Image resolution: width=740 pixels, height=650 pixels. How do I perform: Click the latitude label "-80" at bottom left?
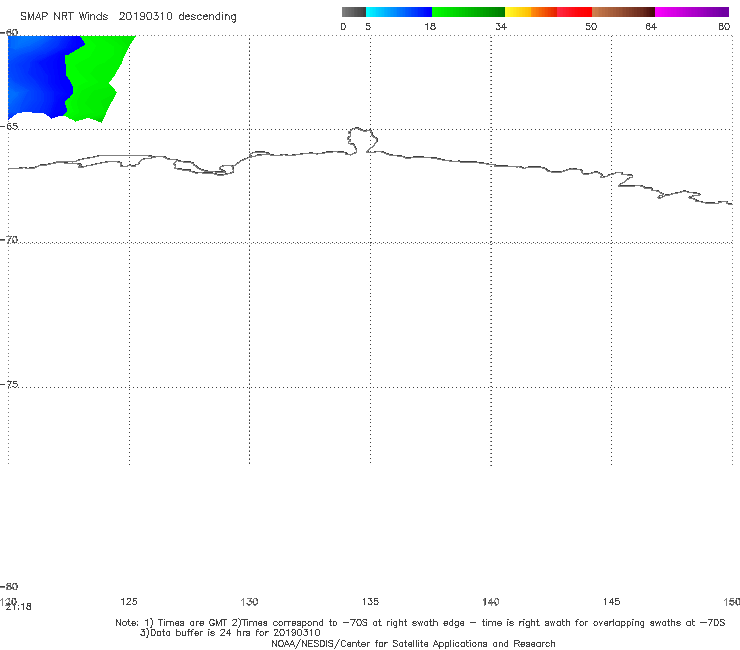click(9, 586)
